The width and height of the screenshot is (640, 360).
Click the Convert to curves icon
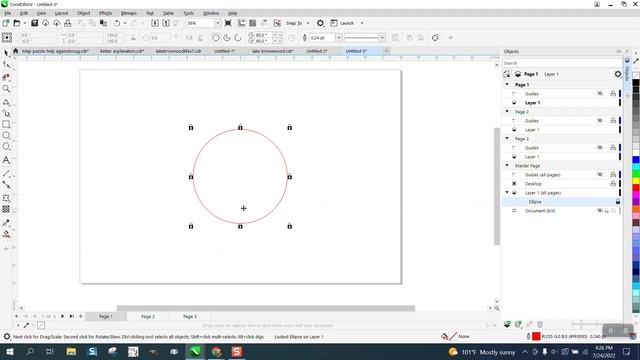click(x=435, y=38)
